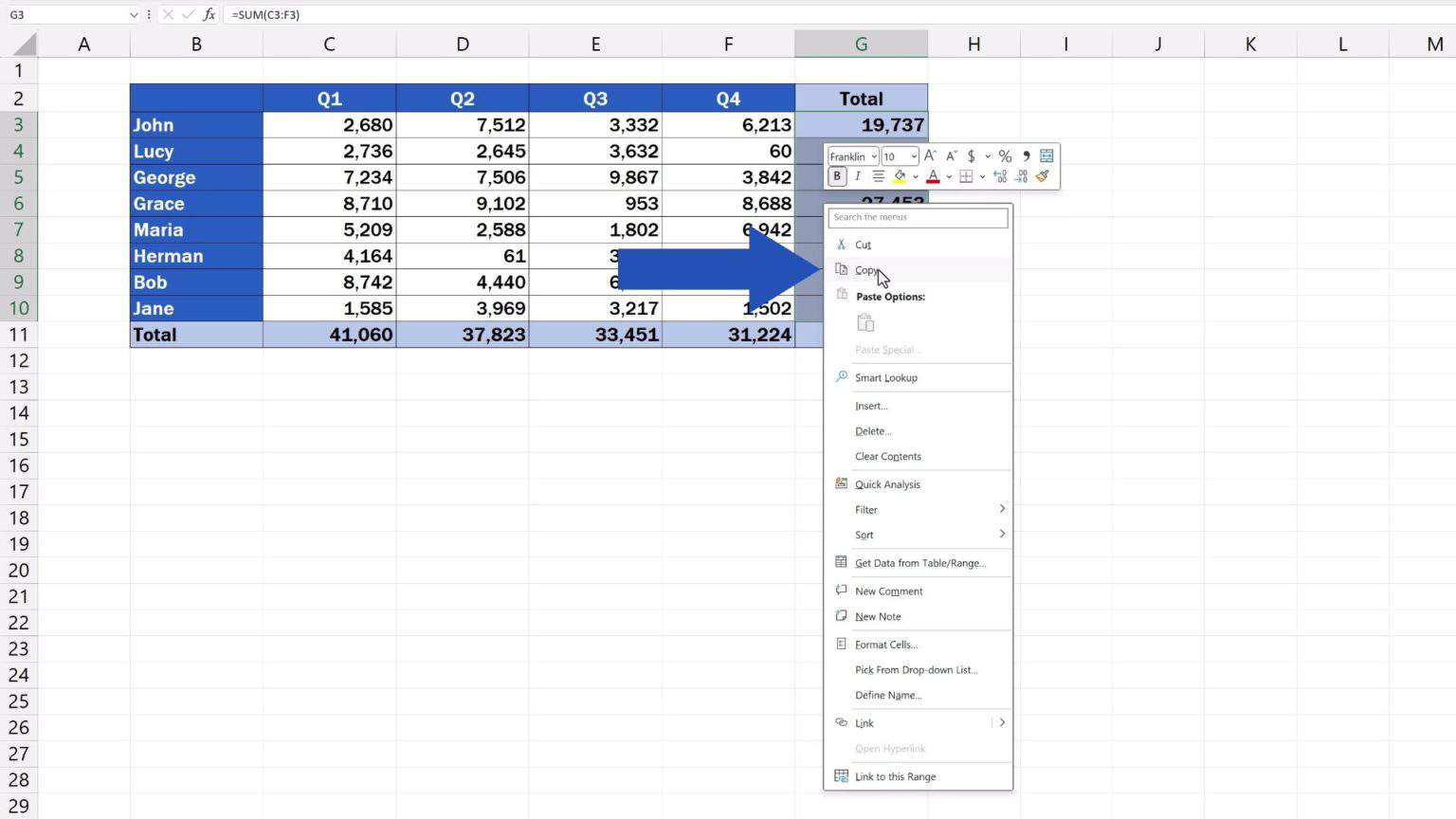Click the borders icon on the mini toolbar
This screenshot has height=819, width=1456.
[966, 176]
